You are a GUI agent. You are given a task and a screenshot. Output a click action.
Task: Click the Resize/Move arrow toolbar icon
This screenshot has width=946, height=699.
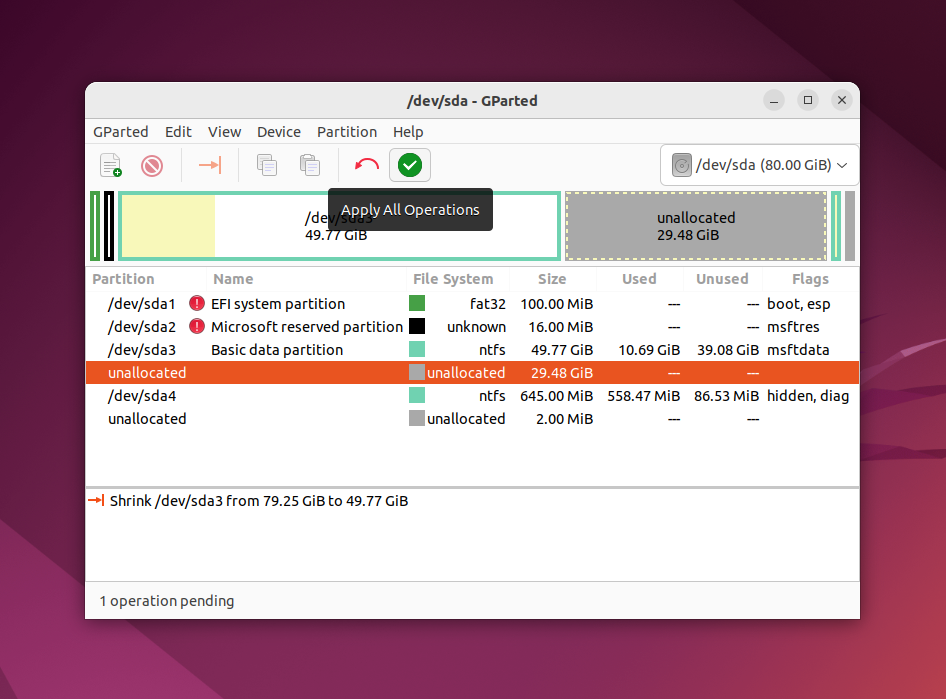210,165
